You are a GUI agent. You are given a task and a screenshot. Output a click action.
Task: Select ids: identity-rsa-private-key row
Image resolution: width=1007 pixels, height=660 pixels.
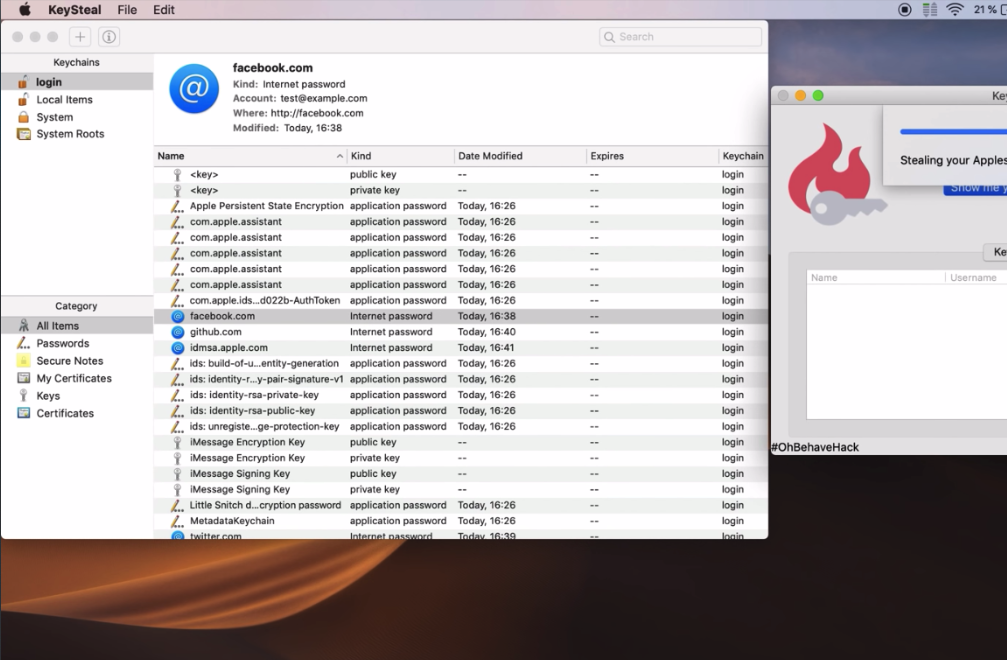[460, 395]
